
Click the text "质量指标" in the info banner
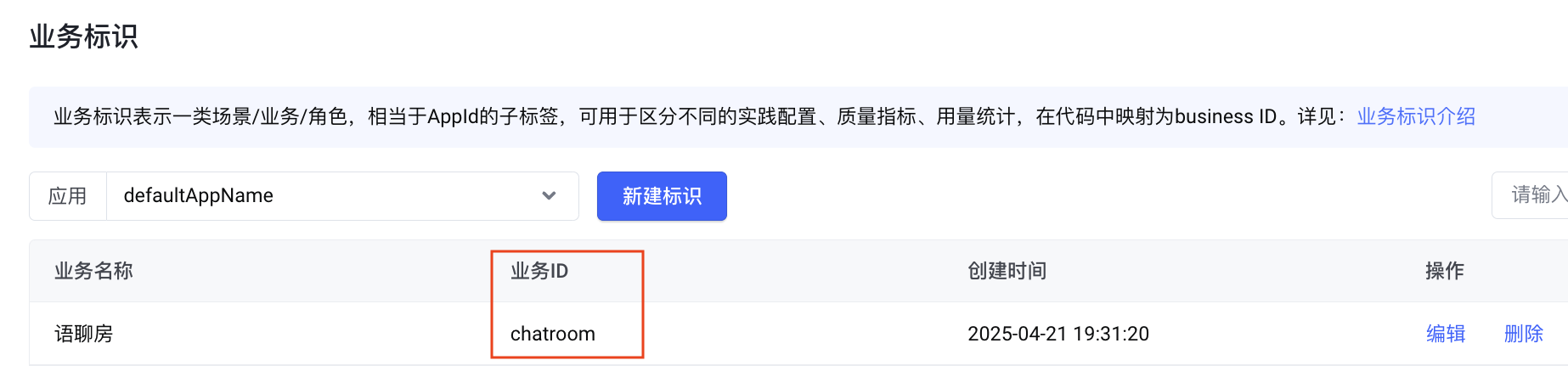tap(876, 116)
